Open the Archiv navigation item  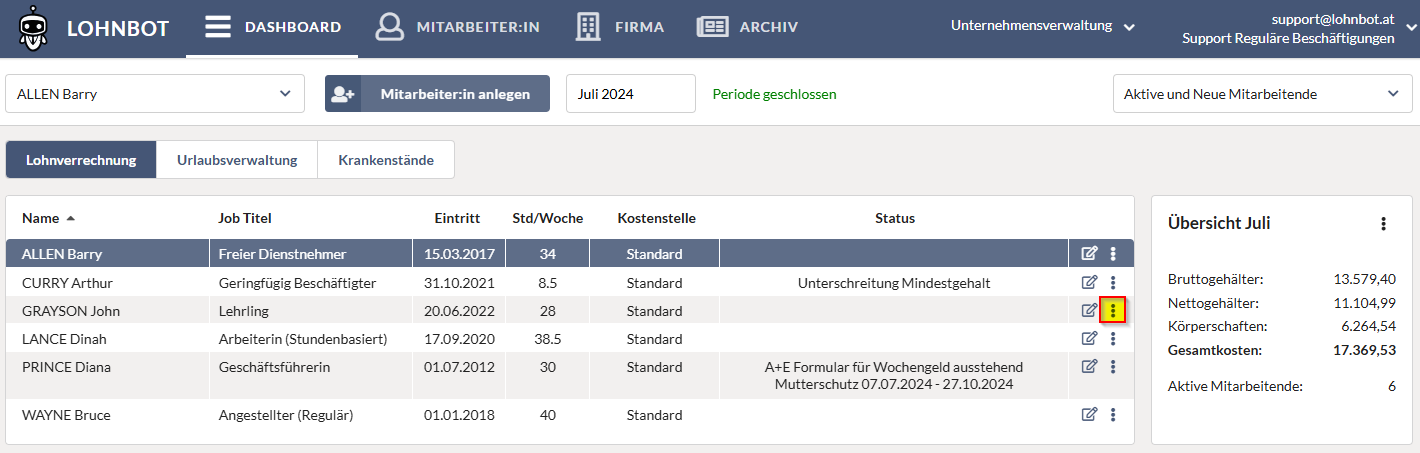(747, 27)
